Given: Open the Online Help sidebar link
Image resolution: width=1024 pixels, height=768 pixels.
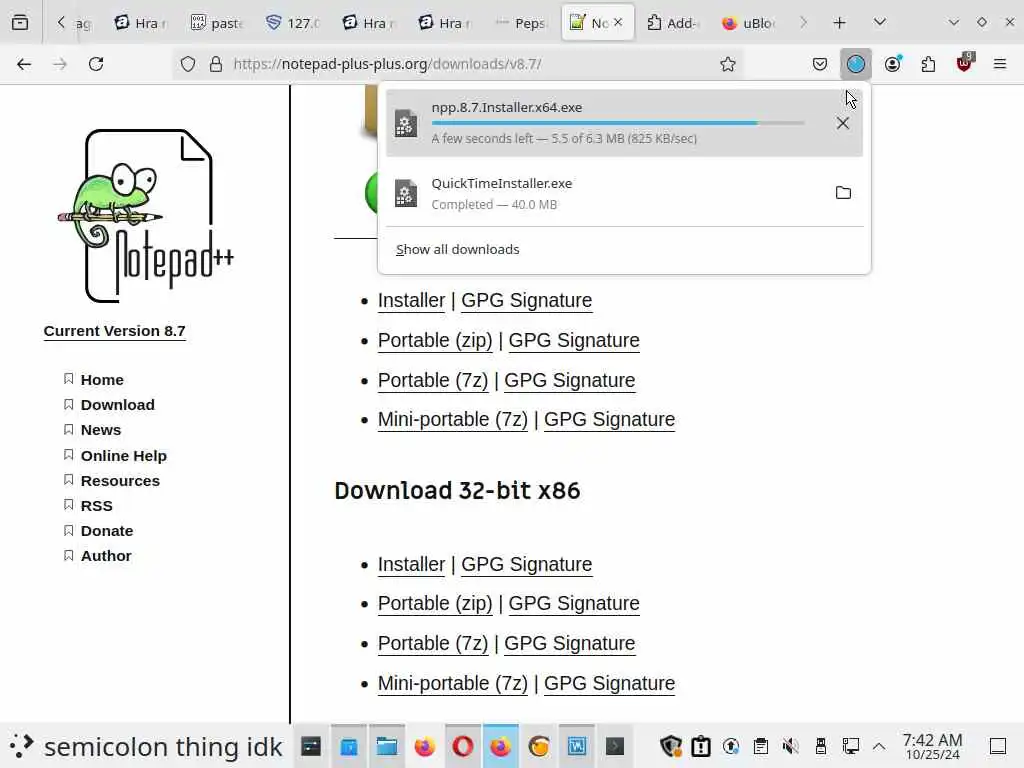Looking at the screenshot, I should 123,456.
